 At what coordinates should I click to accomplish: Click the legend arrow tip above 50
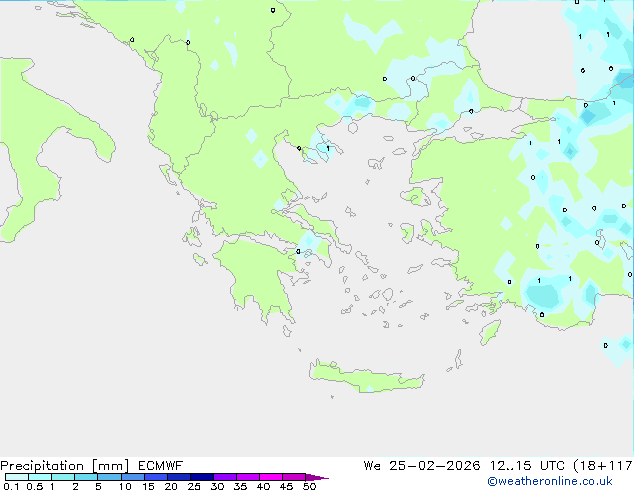click(x=317, y=477)
